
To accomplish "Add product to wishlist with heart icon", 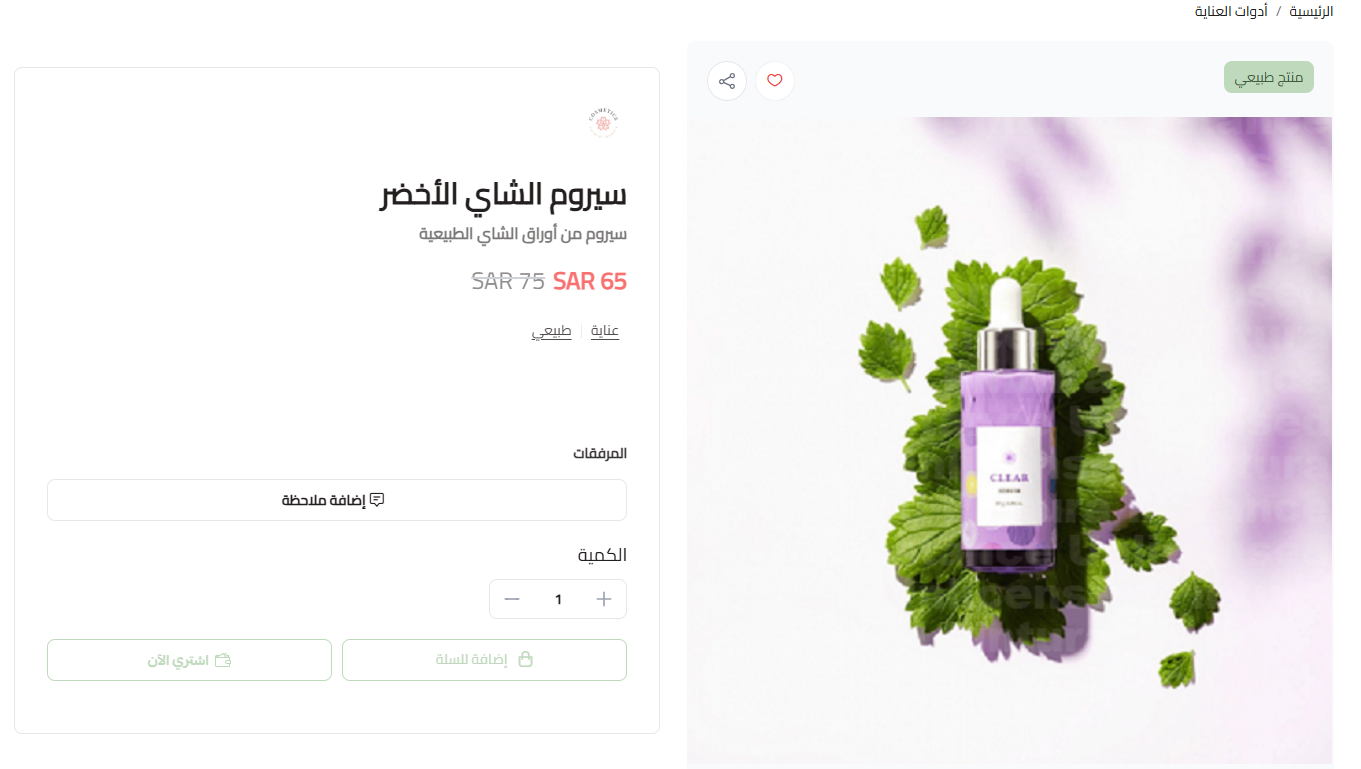I will tap(775, 81).
